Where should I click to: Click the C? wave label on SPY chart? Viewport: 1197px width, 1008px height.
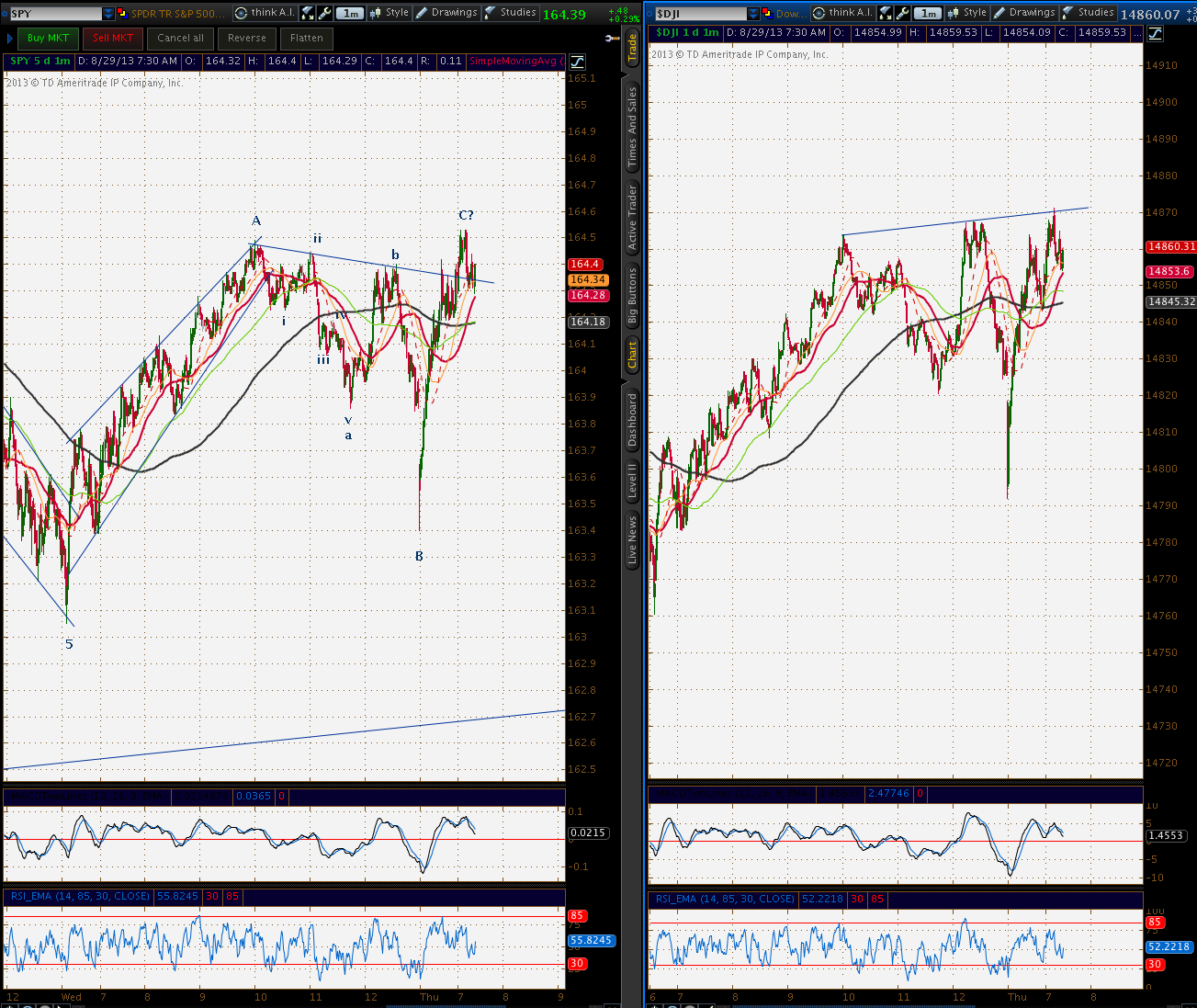coord(467,215)
